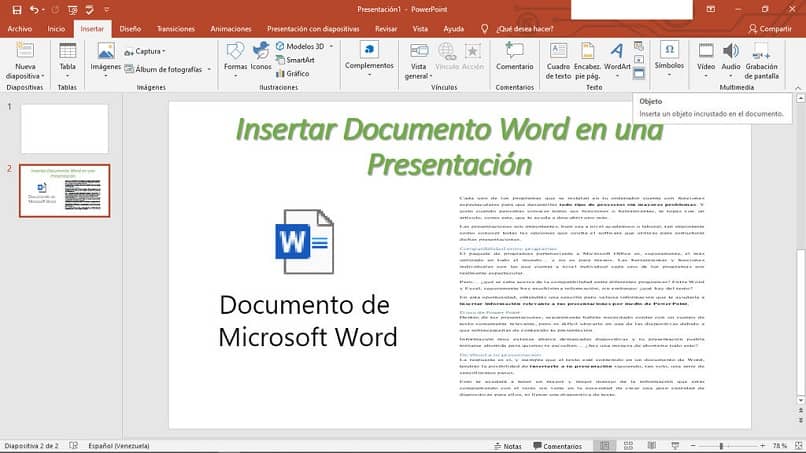Open the Símbolos menu
Image resolution: width=806 pixels, height=453 pixels.
(x=669, y=60)
